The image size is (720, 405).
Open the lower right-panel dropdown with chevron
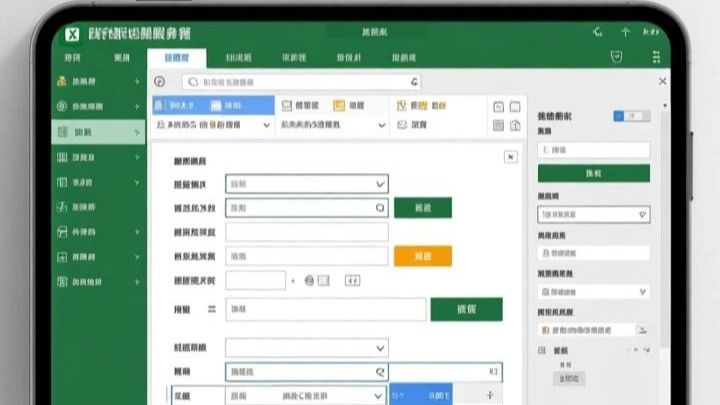(x=594, y=292)
